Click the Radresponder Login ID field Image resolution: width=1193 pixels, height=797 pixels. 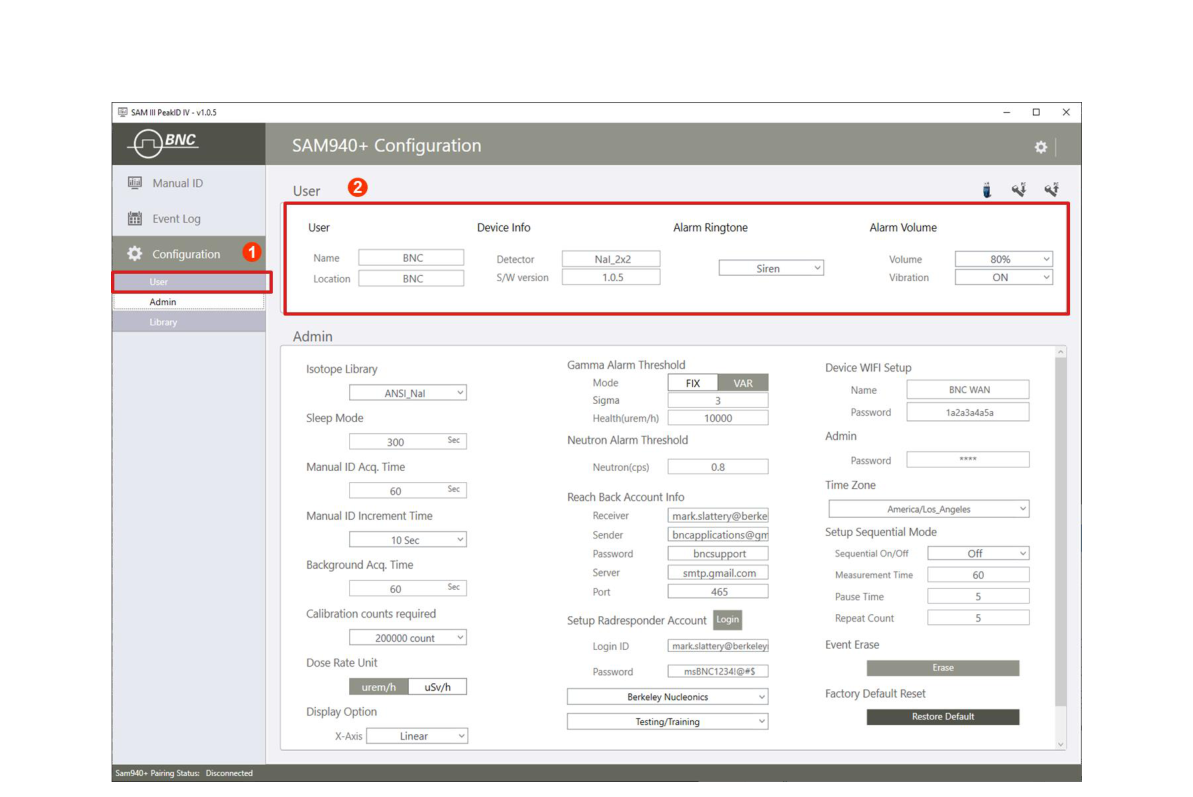point(717,646)
